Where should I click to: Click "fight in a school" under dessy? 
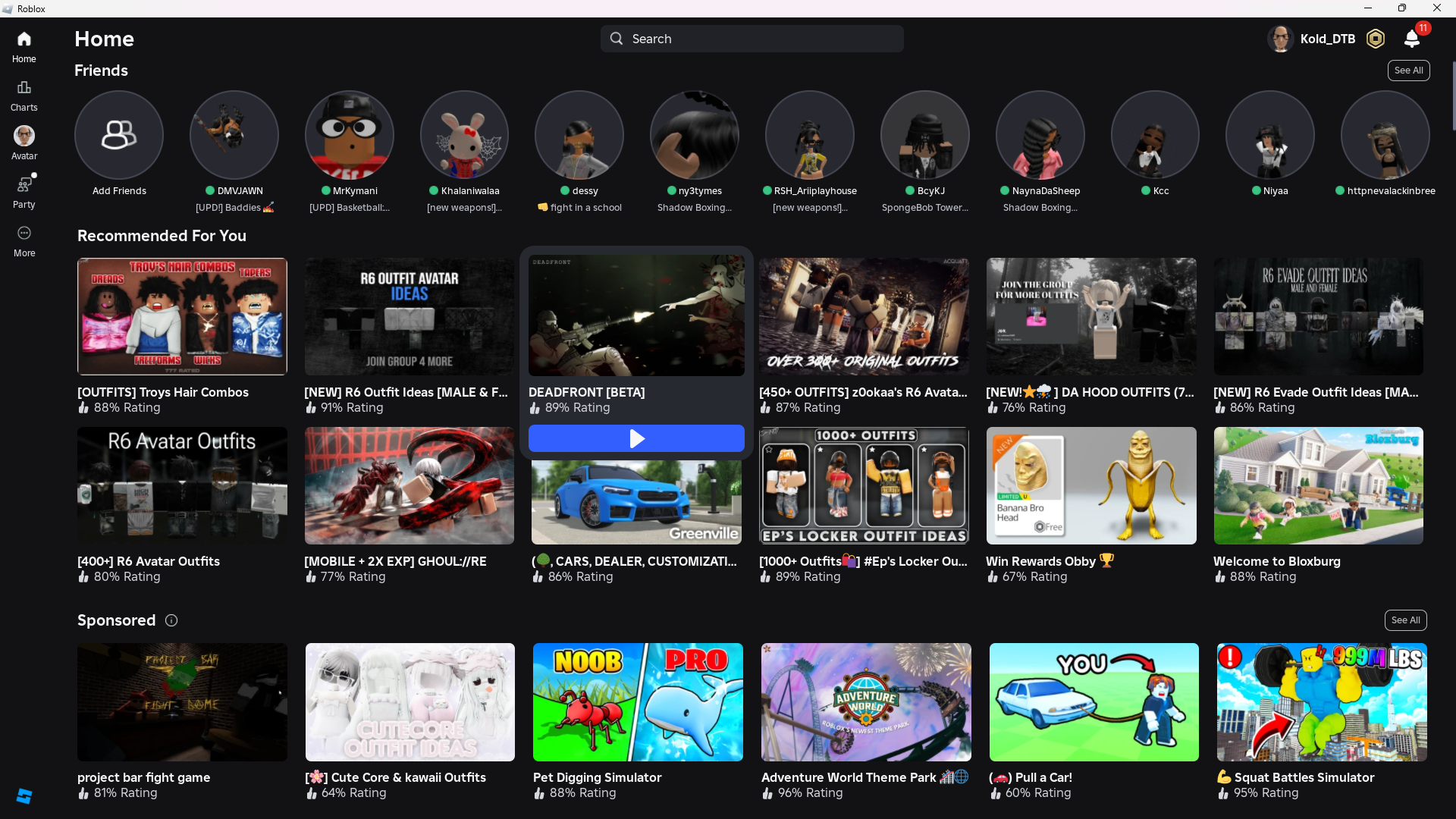click(586, 208)
